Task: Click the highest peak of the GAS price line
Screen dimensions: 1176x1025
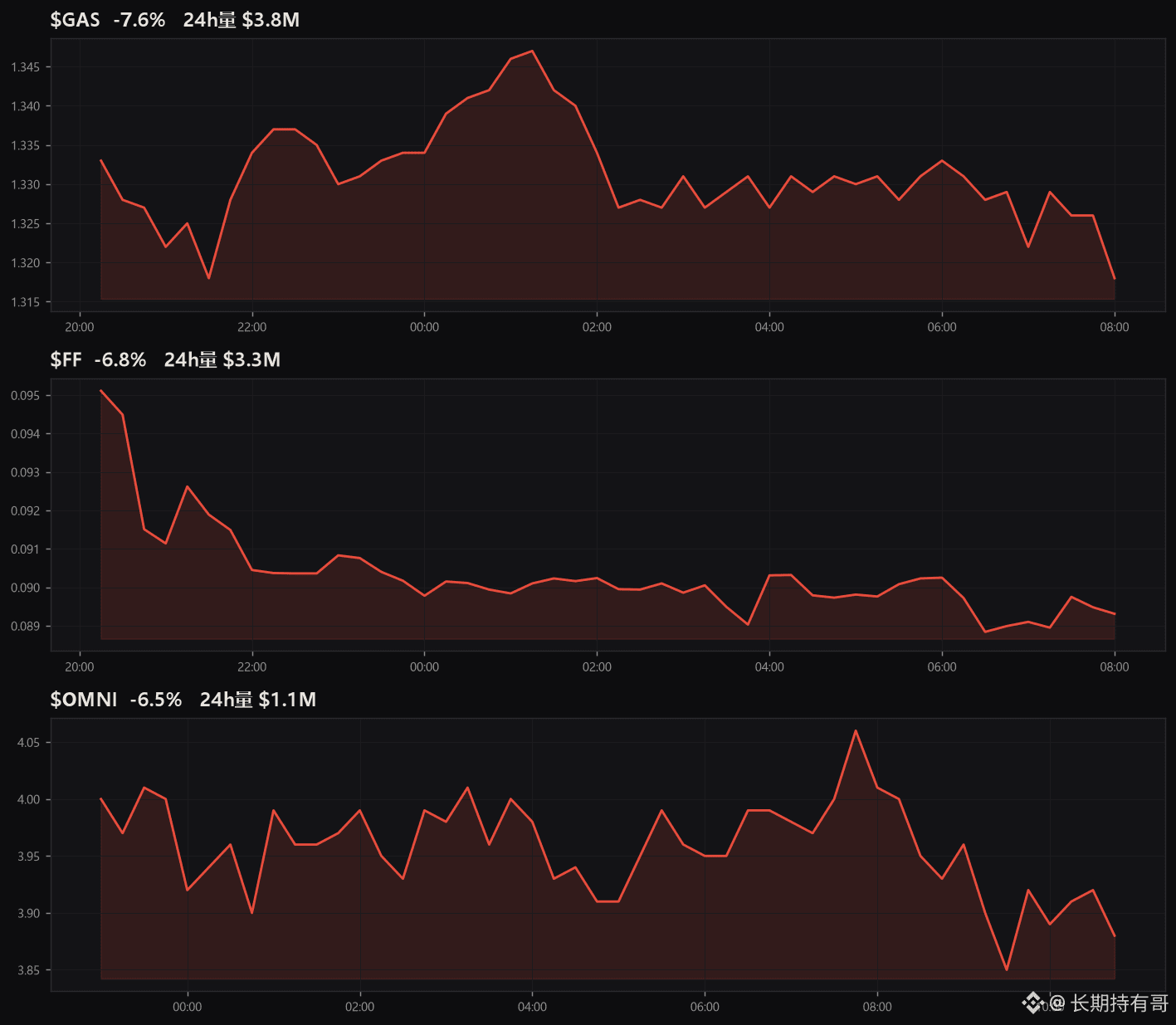Action: (532, 51)
